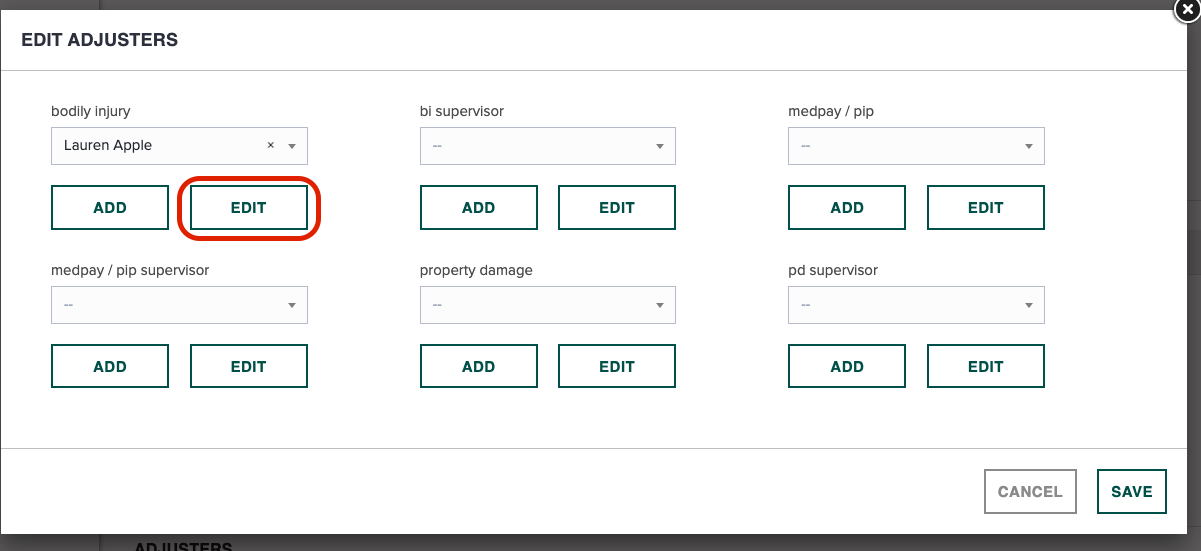Expand the medpay / pip supervisor dropdown
Screen dimensions: 1201x551
tap(179, 305)
